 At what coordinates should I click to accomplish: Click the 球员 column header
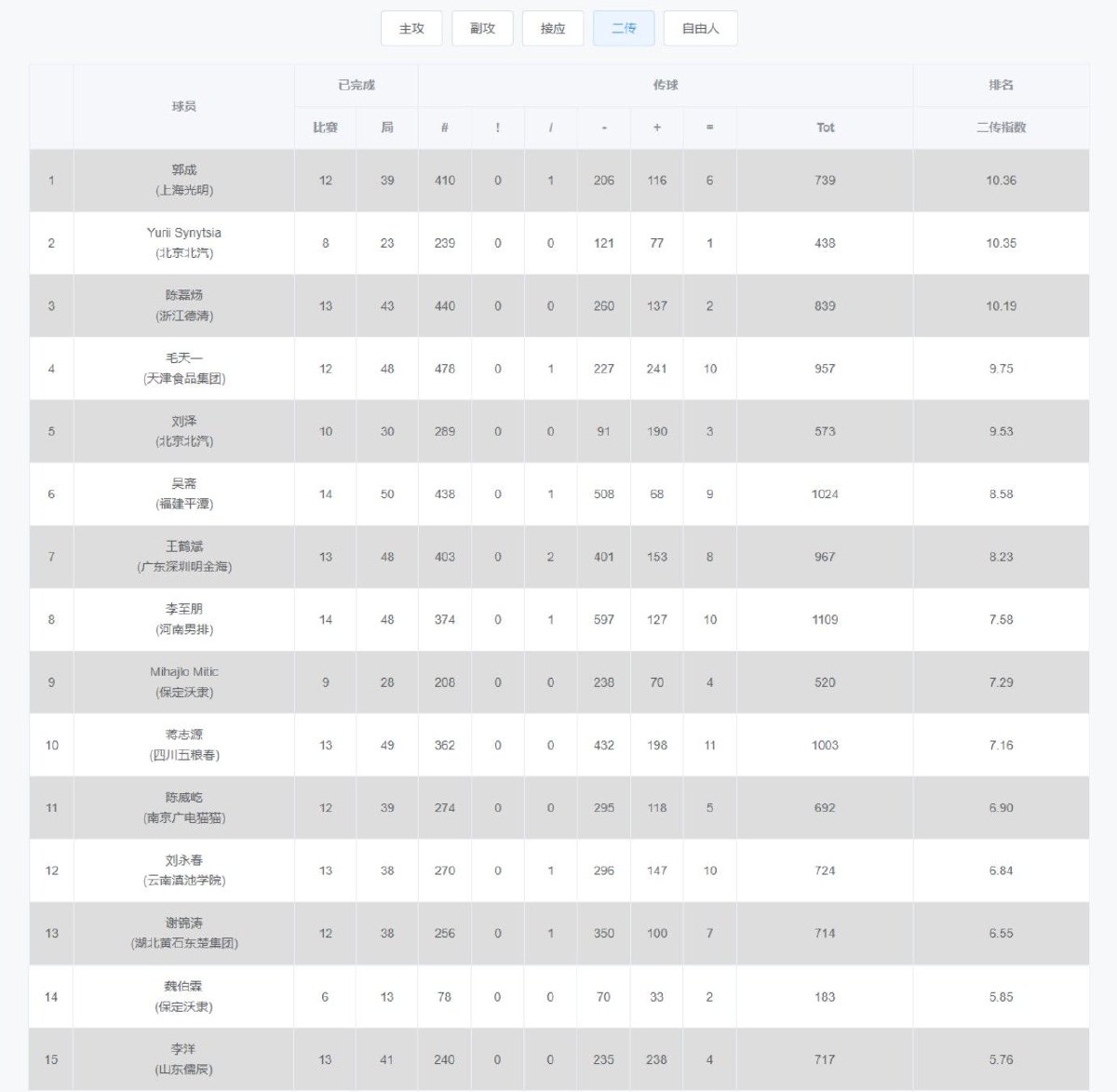coord(184,106)
